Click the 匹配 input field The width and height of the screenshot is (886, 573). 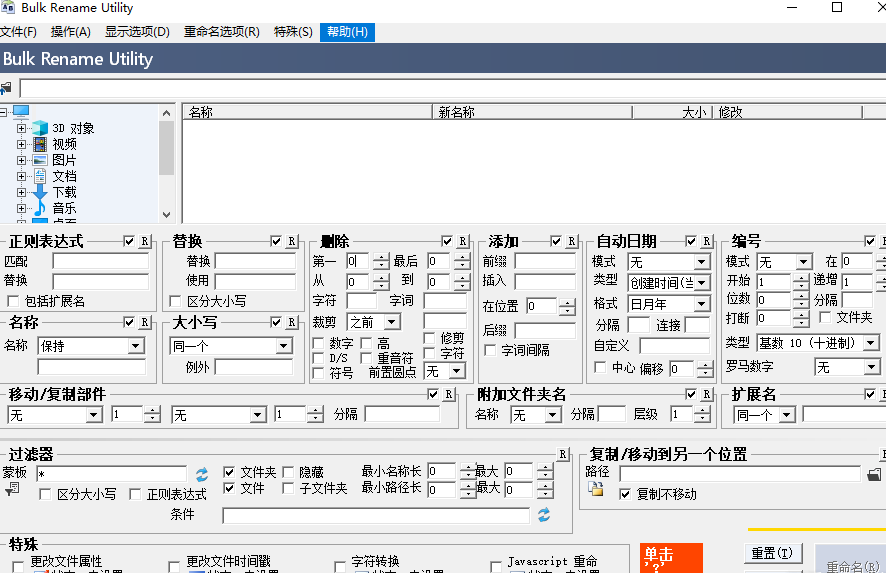pos(101,261)
